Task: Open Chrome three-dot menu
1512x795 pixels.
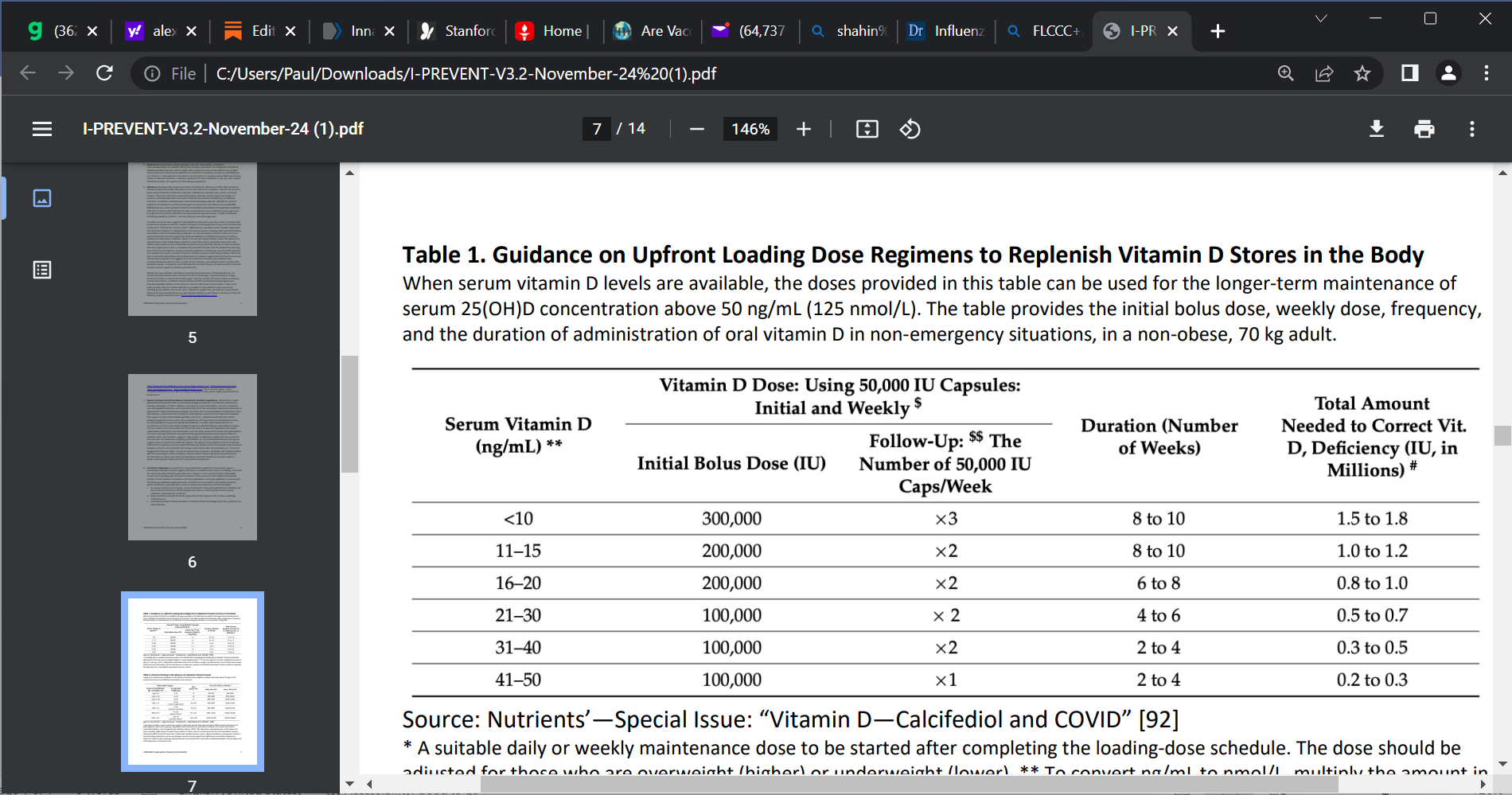Action: point(1487,73)
